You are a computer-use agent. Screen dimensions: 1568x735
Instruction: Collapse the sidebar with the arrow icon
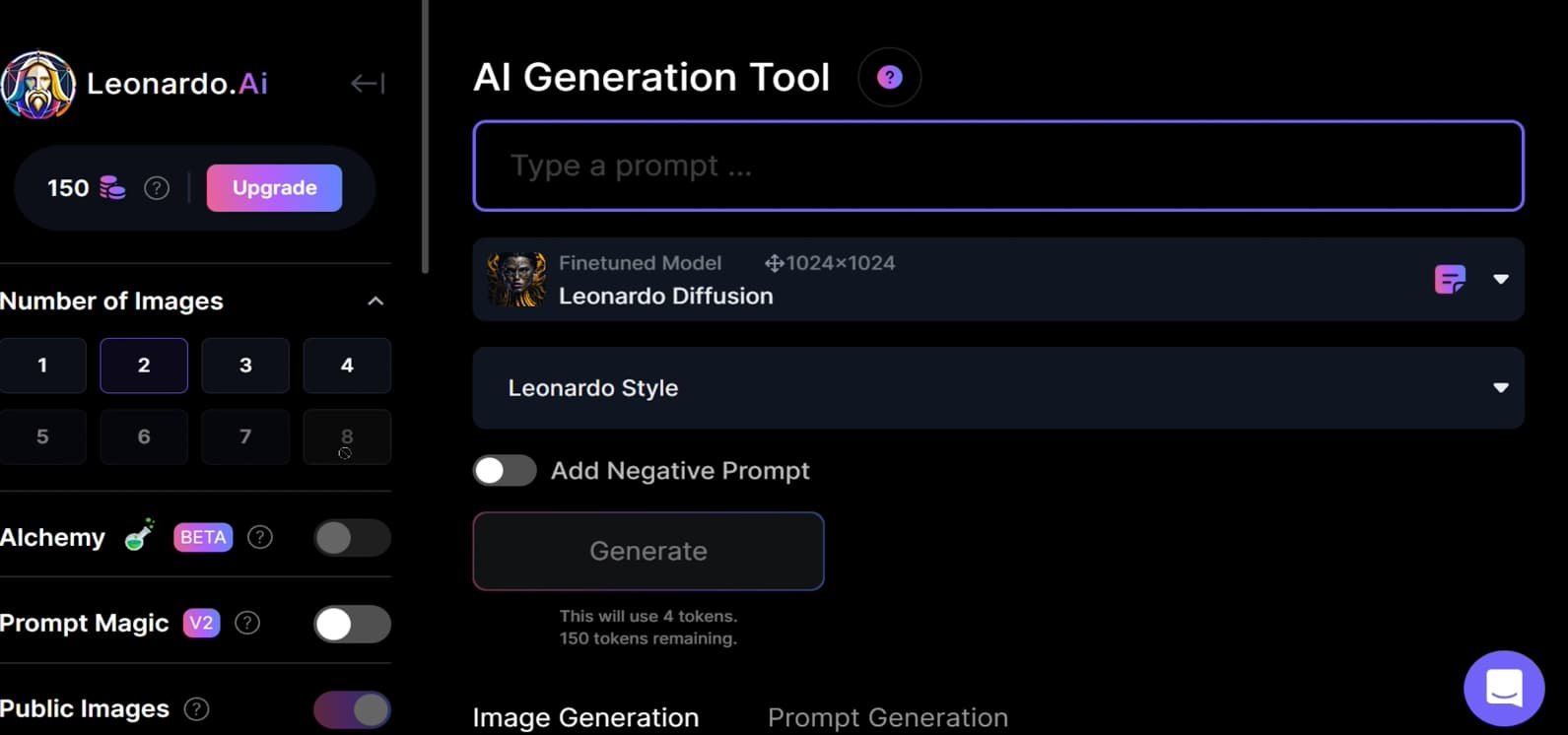(x=368, y=84)
